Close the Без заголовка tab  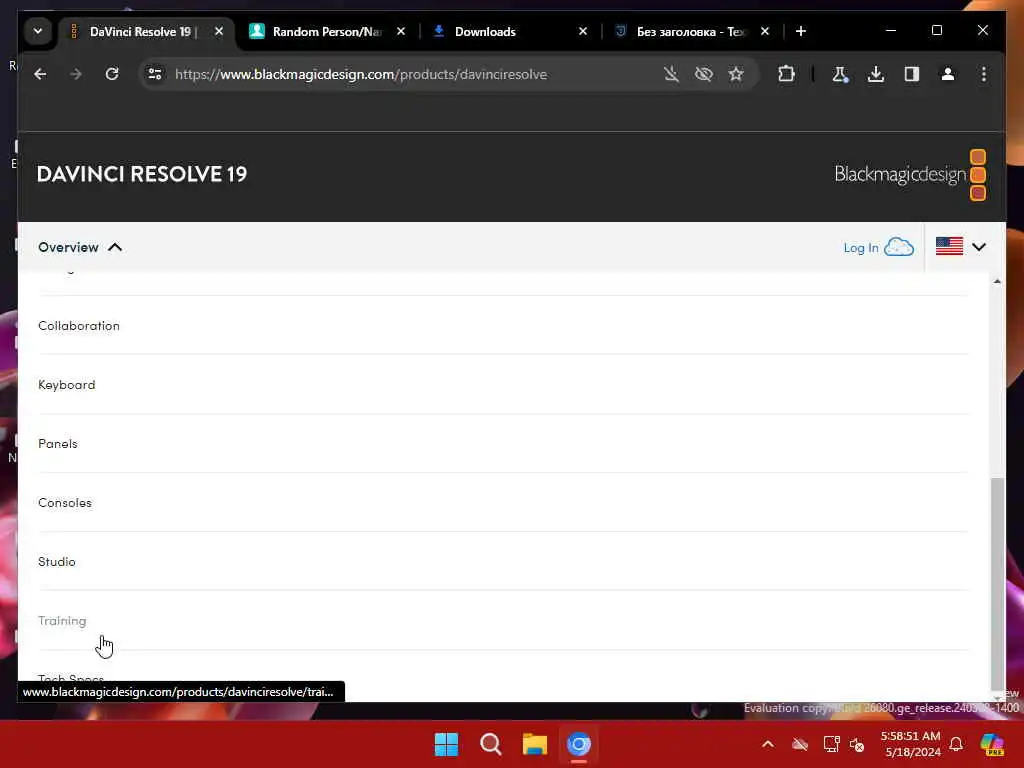pos(765,31)
